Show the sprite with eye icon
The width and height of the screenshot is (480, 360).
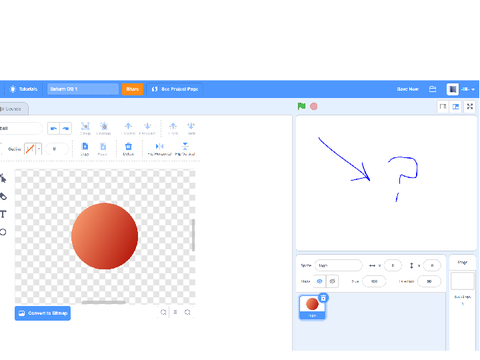click(320, 281)
